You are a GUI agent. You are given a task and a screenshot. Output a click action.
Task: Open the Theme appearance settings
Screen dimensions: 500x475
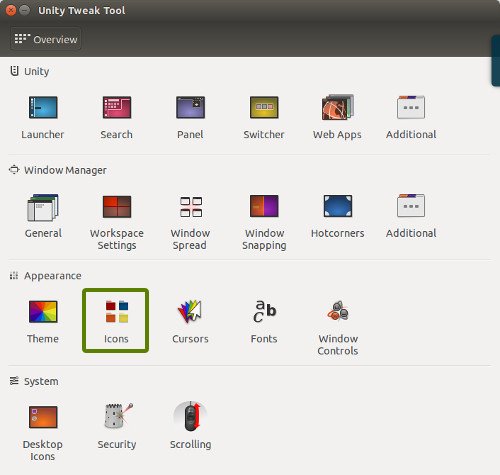43,312
